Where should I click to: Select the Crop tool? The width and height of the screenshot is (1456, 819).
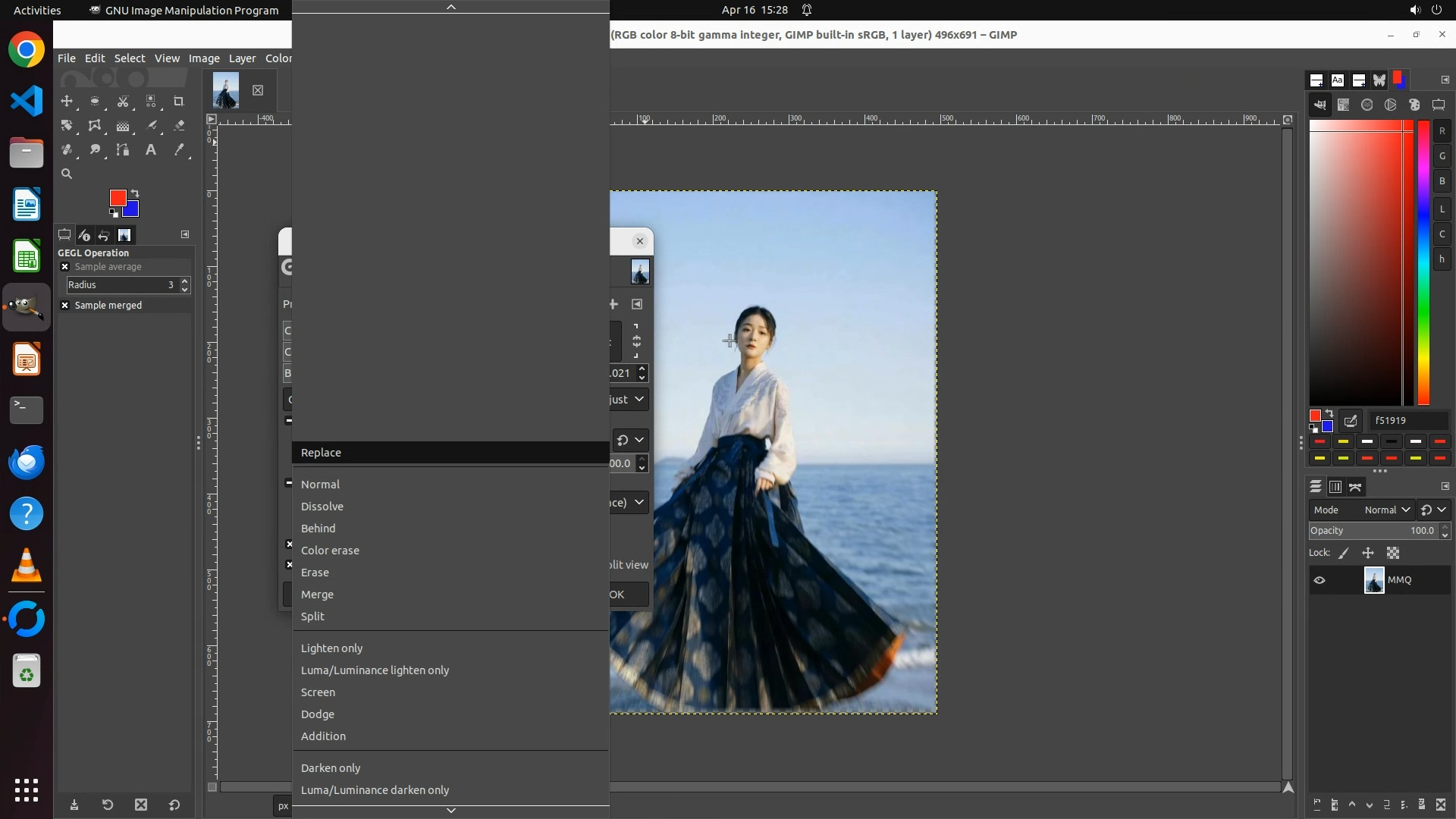pyautogui.click(x=179, y=101)
